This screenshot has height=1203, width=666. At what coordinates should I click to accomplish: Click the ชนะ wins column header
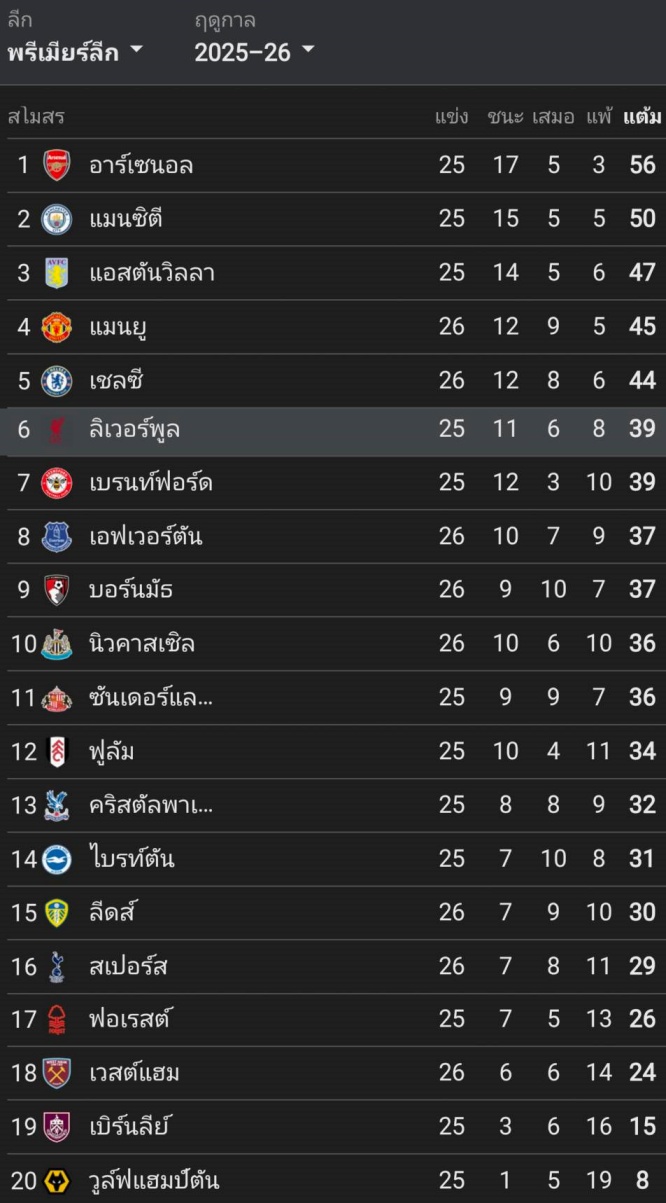click(x=505, y=117)
